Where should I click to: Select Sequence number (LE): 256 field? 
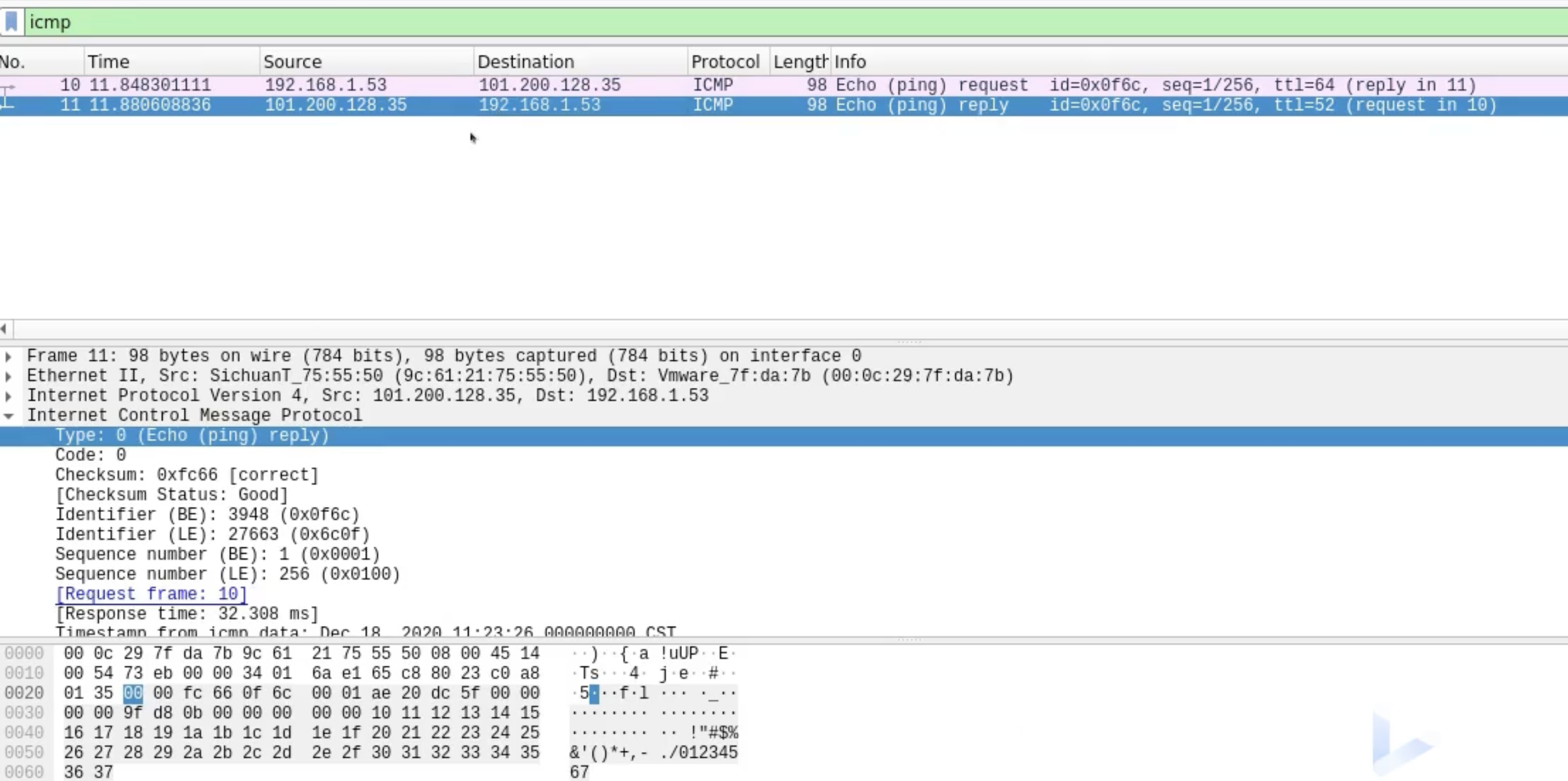228,574
